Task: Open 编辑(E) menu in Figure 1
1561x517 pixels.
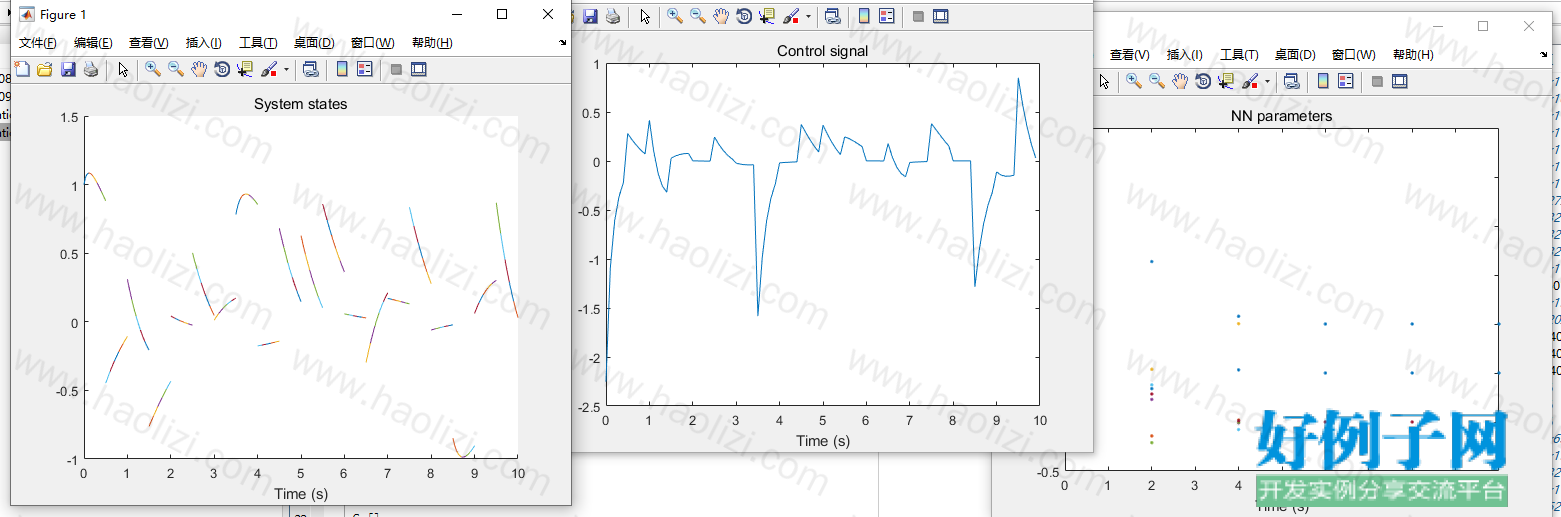Action: 93,43
